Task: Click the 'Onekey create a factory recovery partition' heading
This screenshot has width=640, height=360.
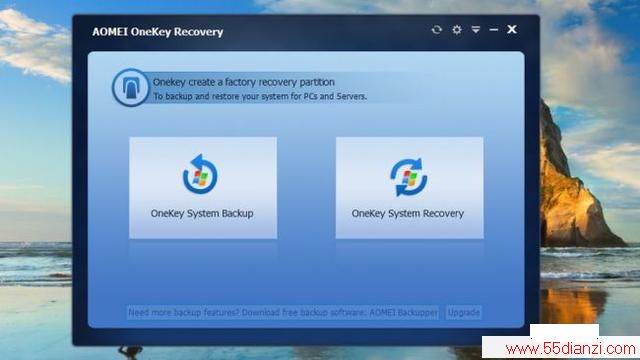Action: [244, 82]
